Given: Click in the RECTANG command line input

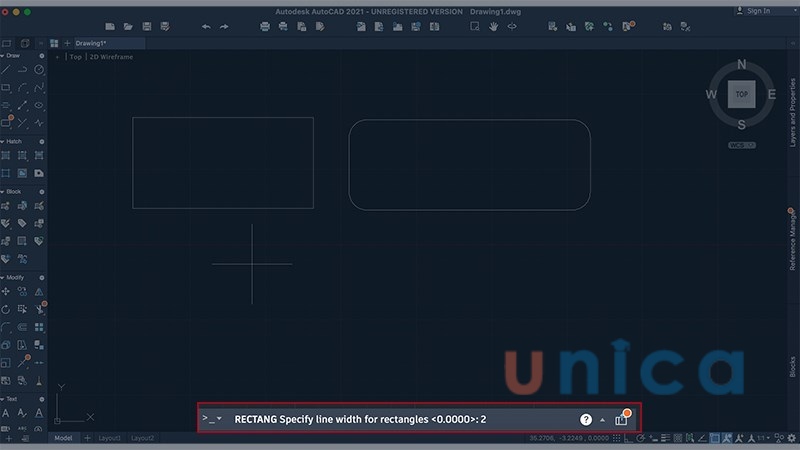Looking at the screenshot, I should click(400, 419).
